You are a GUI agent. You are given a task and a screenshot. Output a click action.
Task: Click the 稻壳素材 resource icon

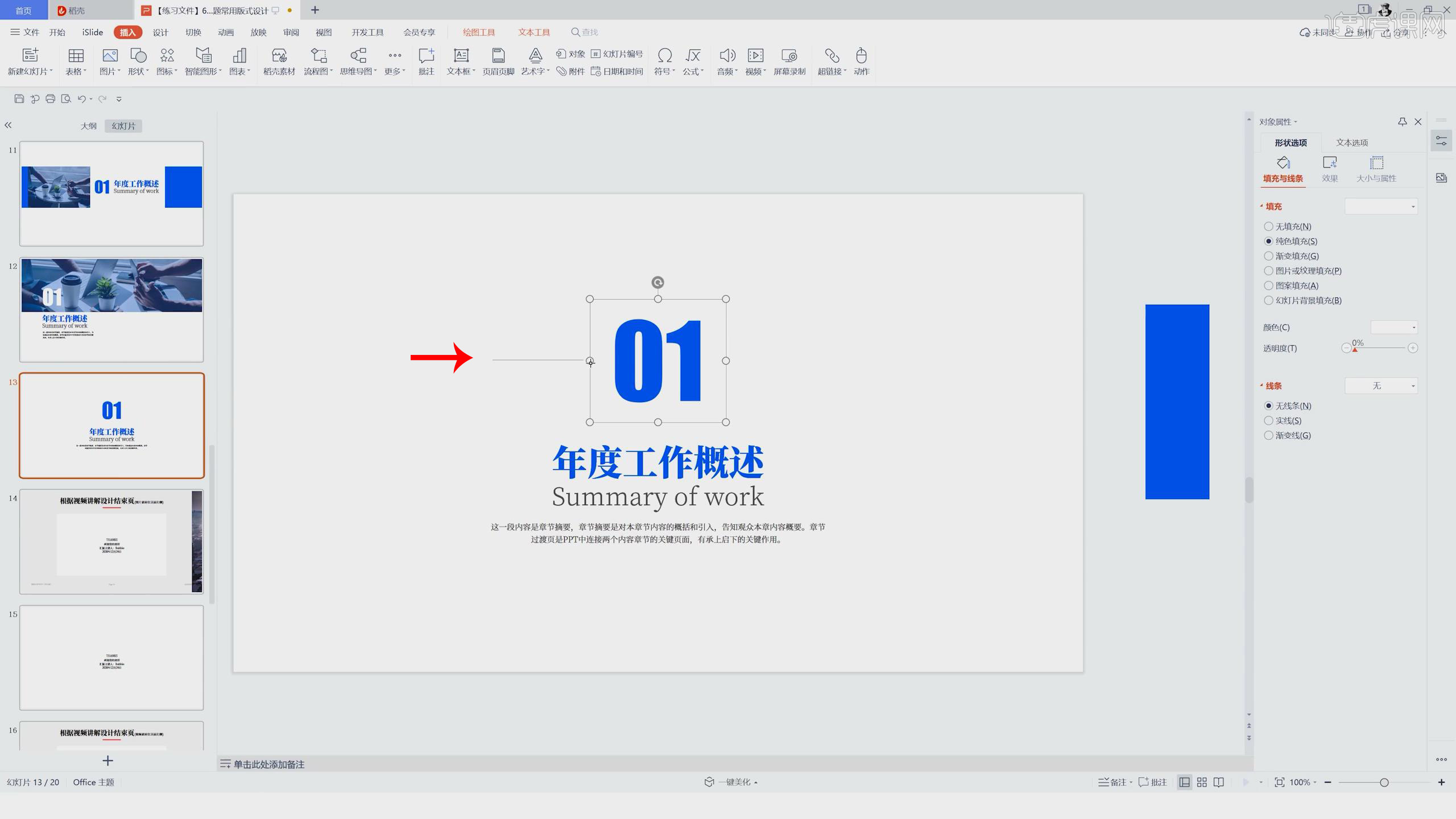coord(279,56)
